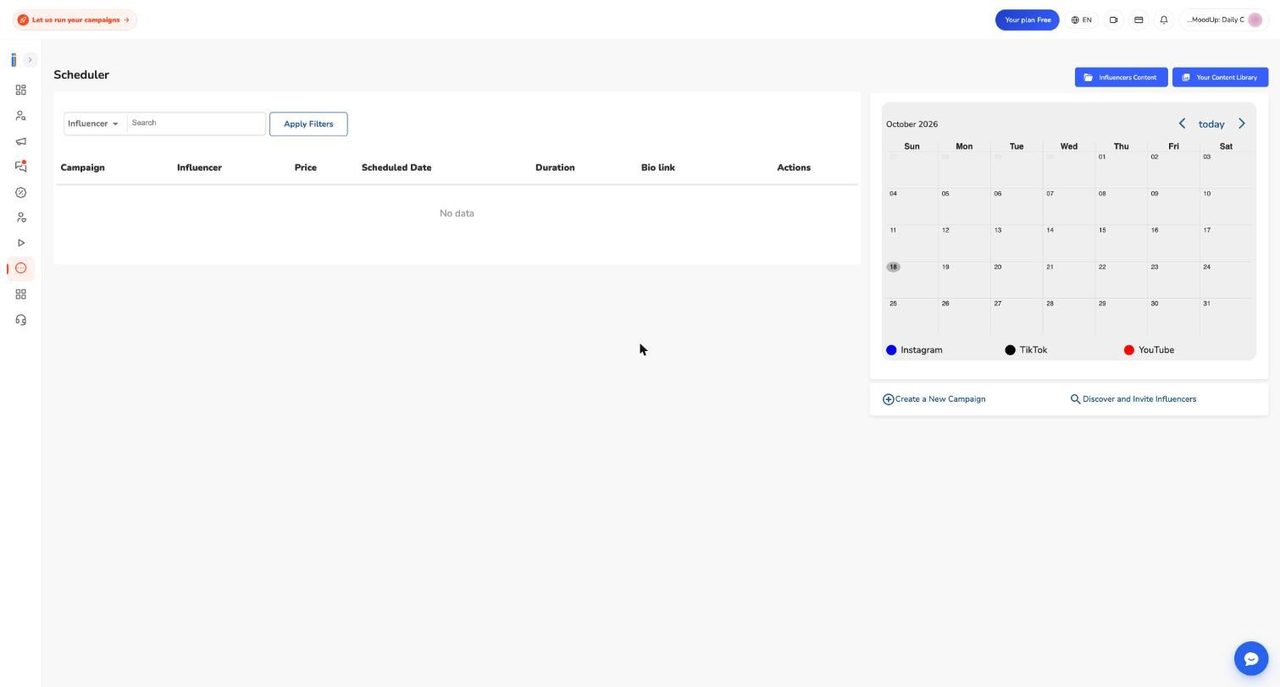
Task: Click the blue Instagram legend dot
Action: 891,350
